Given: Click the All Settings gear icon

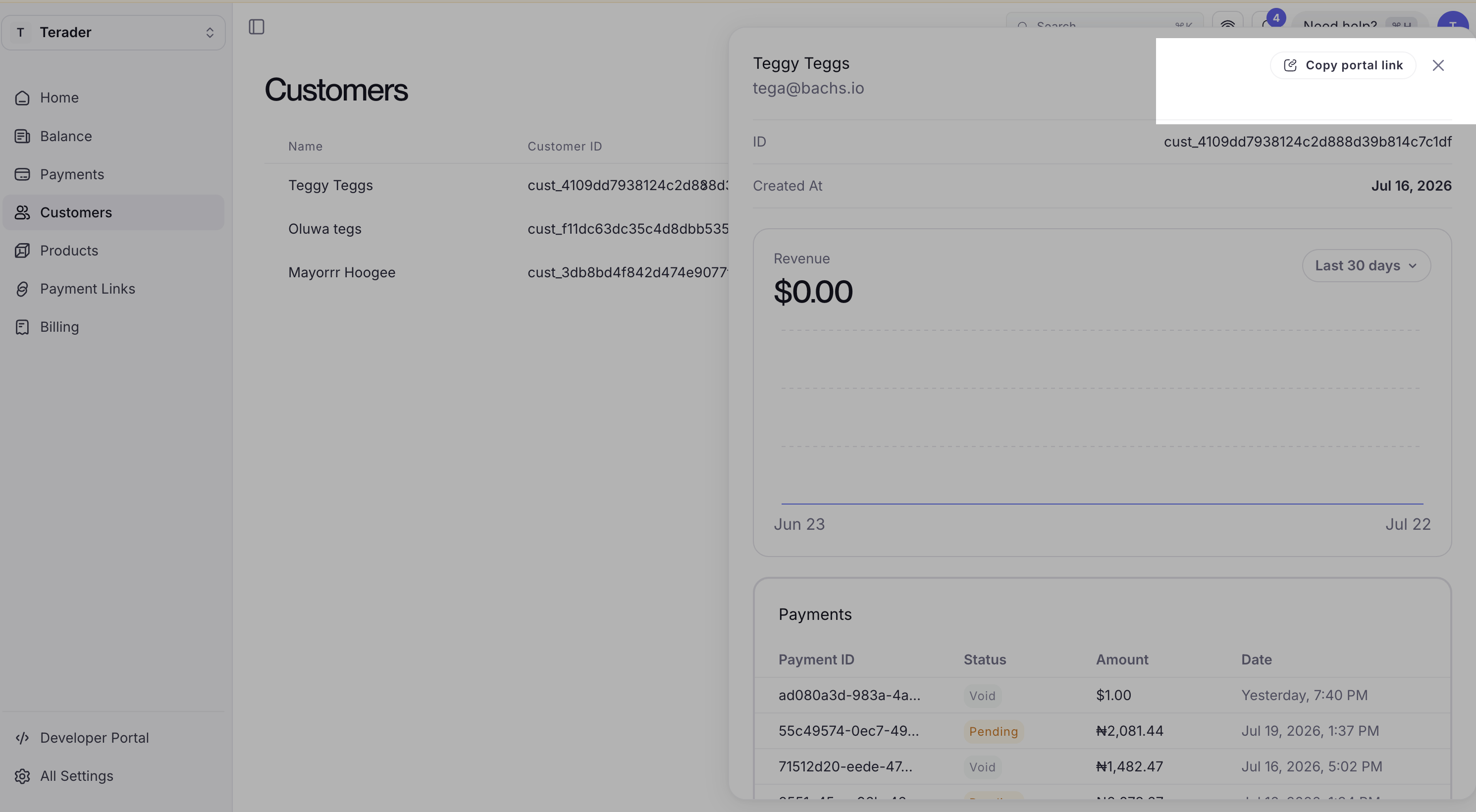Looking at the screenshot, I should tap(22, 776).
